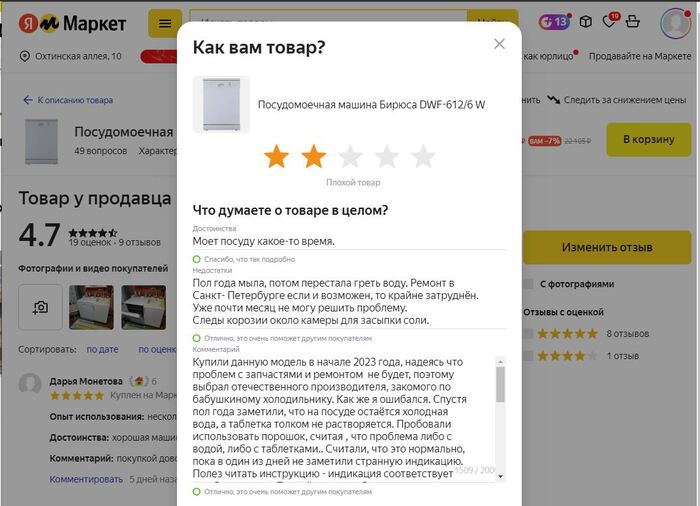This screenshot has height=506, width=700.
Task: Click into the Достоинства text field
Action: 350,241
